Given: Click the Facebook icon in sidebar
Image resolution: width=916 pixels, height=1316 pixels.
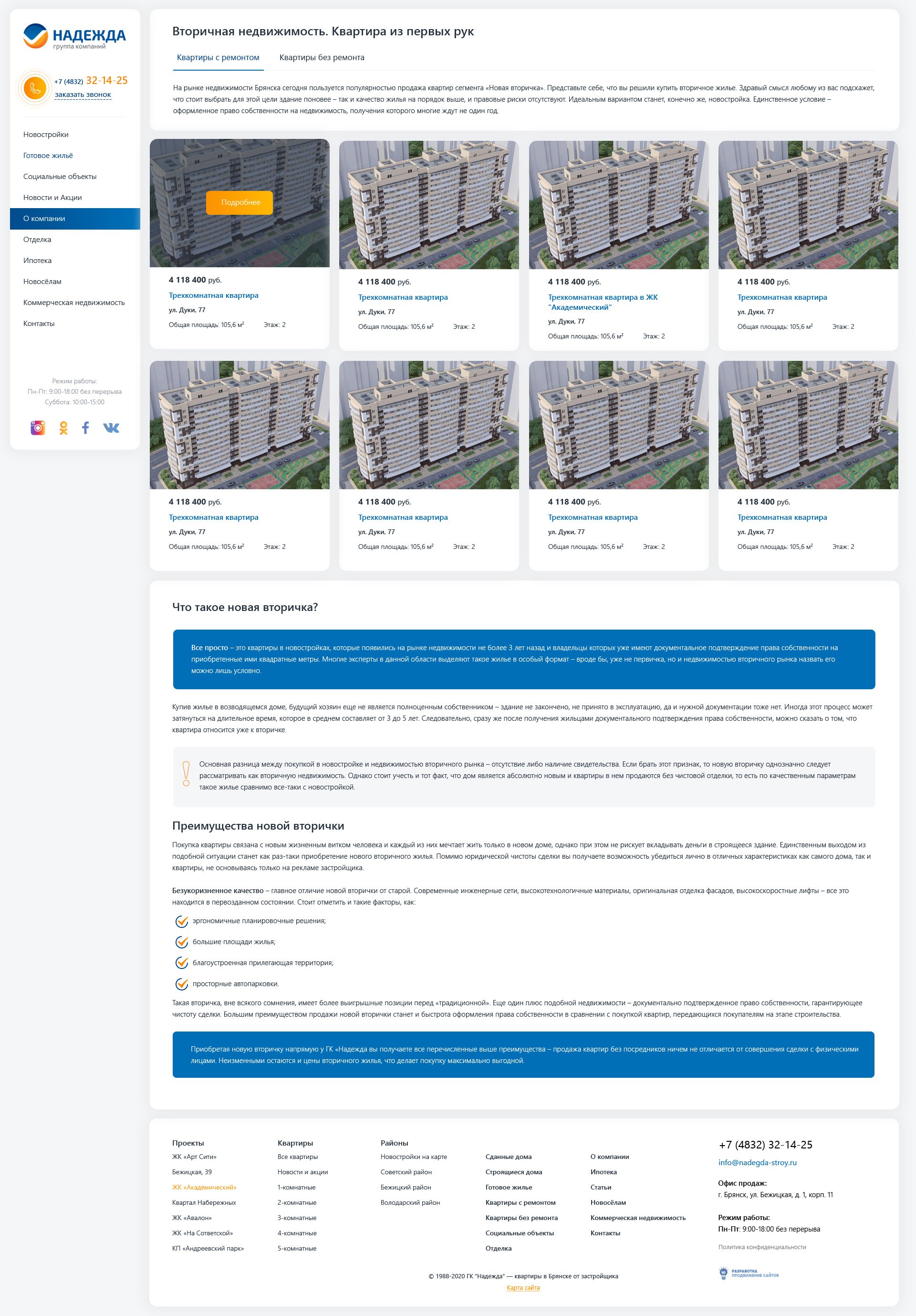Looking at the screenshot, I should (85, 428).
